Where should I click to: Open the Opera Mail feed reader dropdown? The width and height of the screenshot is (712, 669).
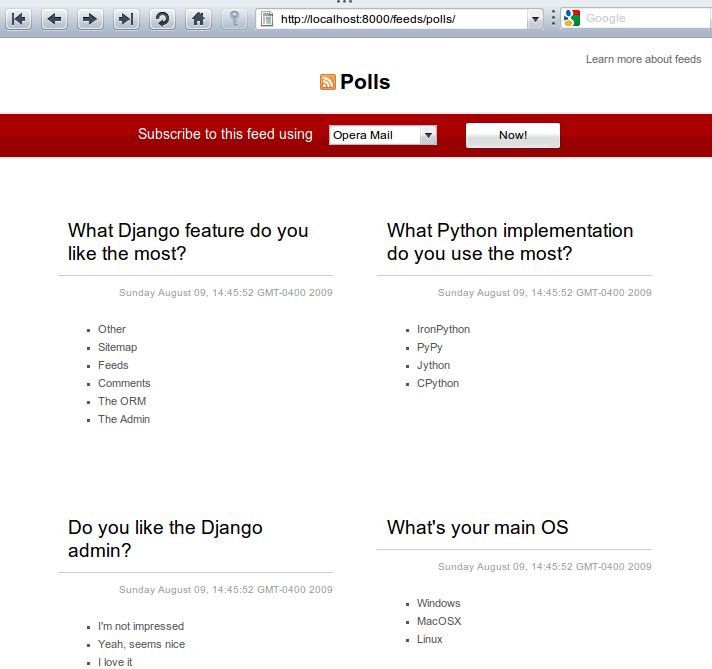(383, 135)
